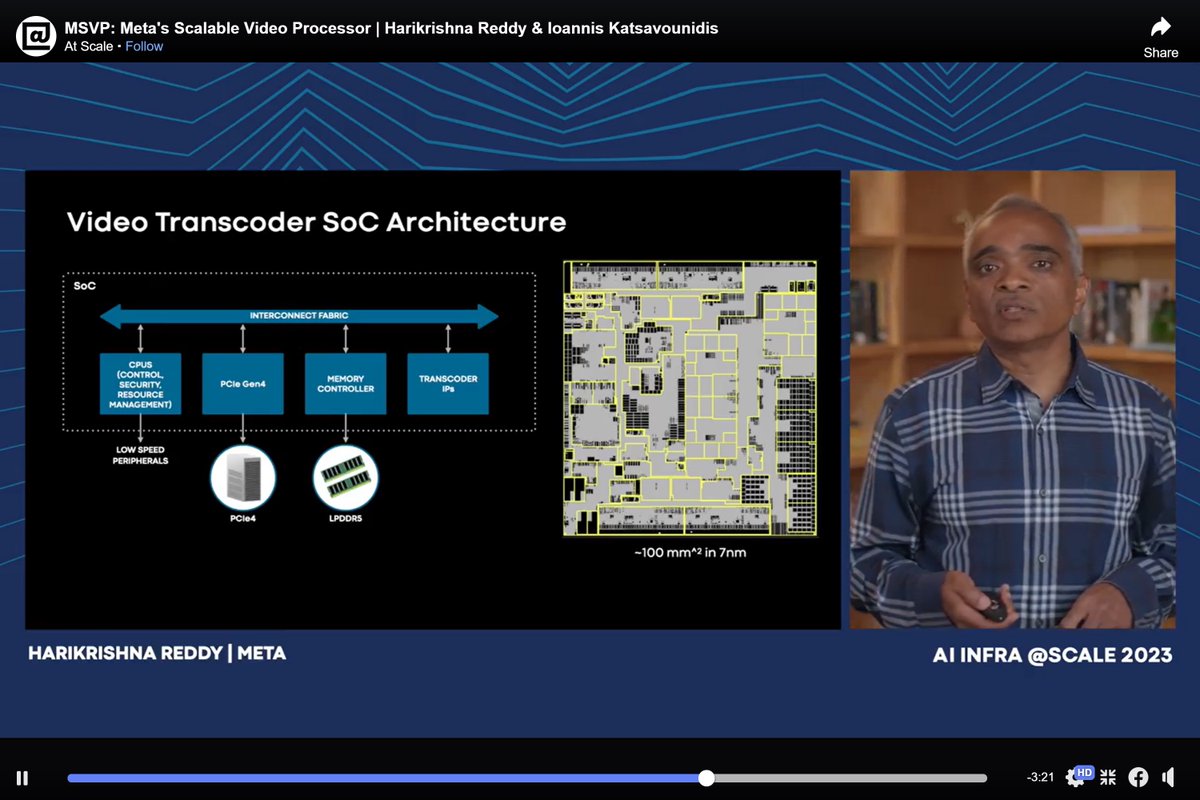
Task: Click the chip die layout image
Action: pyautogui.click(x=688, y=397)
